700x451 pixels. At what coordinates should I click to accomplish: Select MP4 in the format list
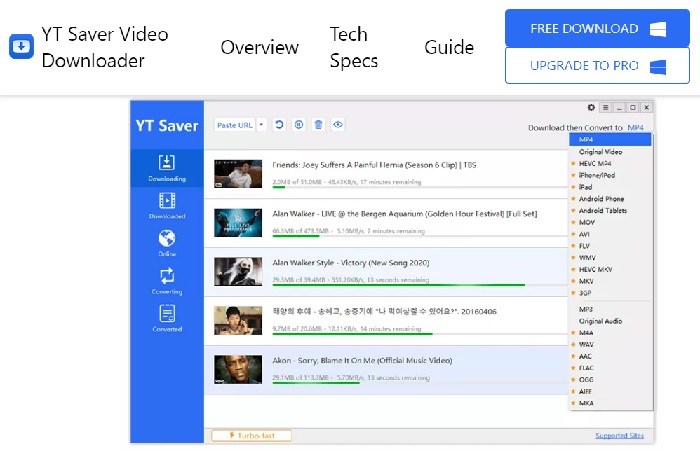click(x=610, y=140)
